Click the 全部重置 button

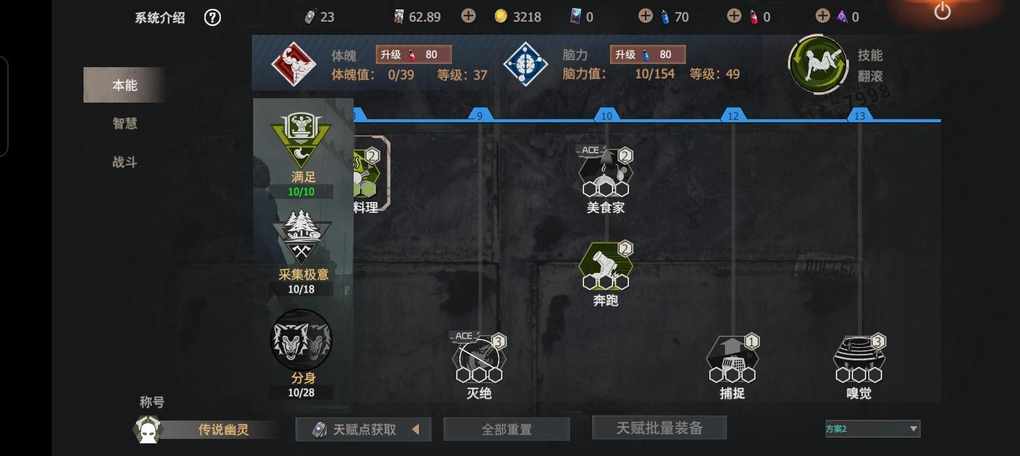(507, 429)
